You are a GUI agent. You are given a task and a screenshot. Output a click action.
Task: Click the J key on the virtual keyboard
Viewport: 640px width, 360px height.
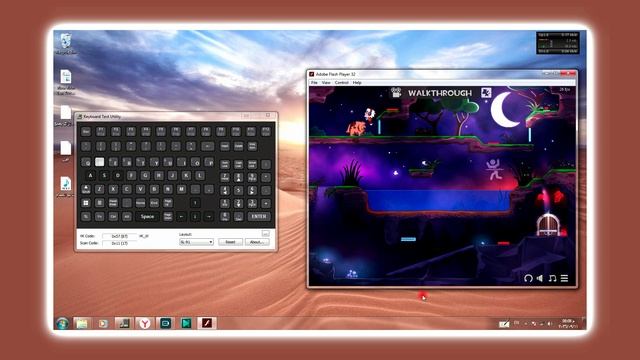click(x=172, y=176)
